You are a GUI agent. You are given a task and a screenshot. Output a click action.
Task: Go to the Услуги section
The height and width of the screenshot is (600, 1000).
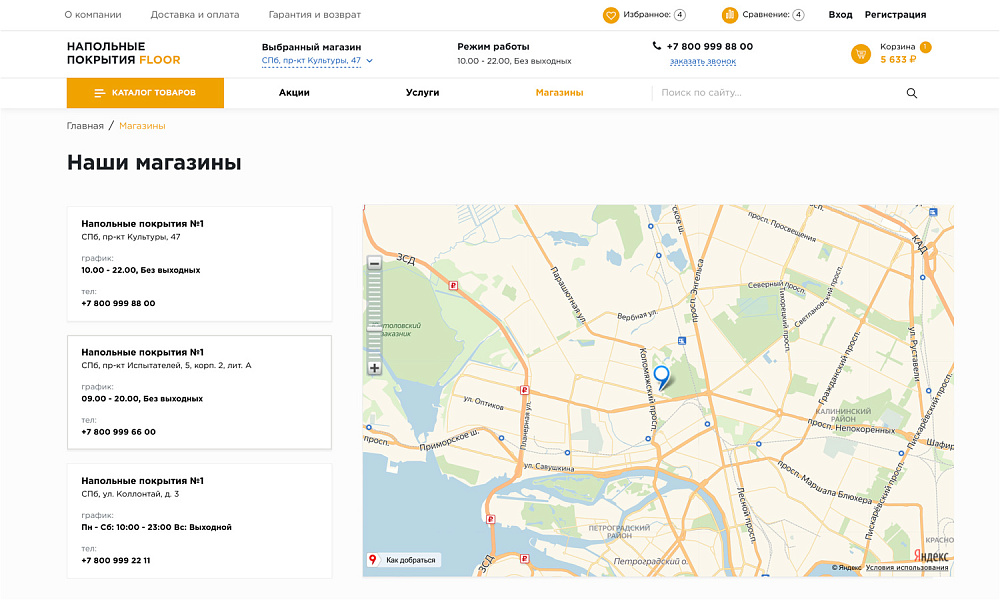tap(422, 93)
